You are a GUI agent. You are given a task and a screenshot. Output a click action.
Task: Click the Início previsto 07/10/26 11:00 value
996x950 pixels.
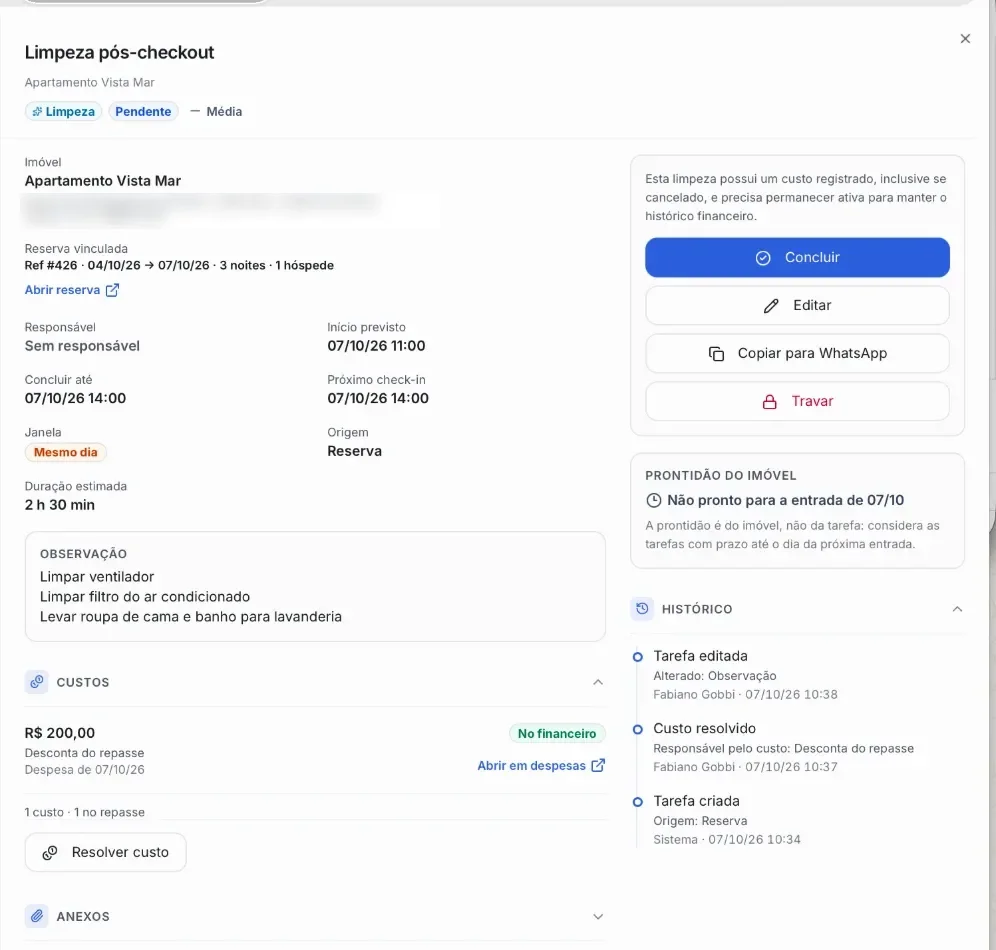pos(376,346)
